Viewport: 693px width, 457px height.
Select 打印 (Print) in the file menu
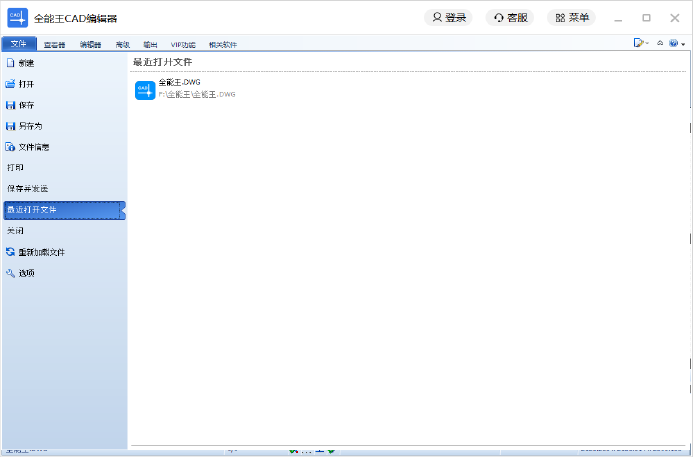[15, 168]
